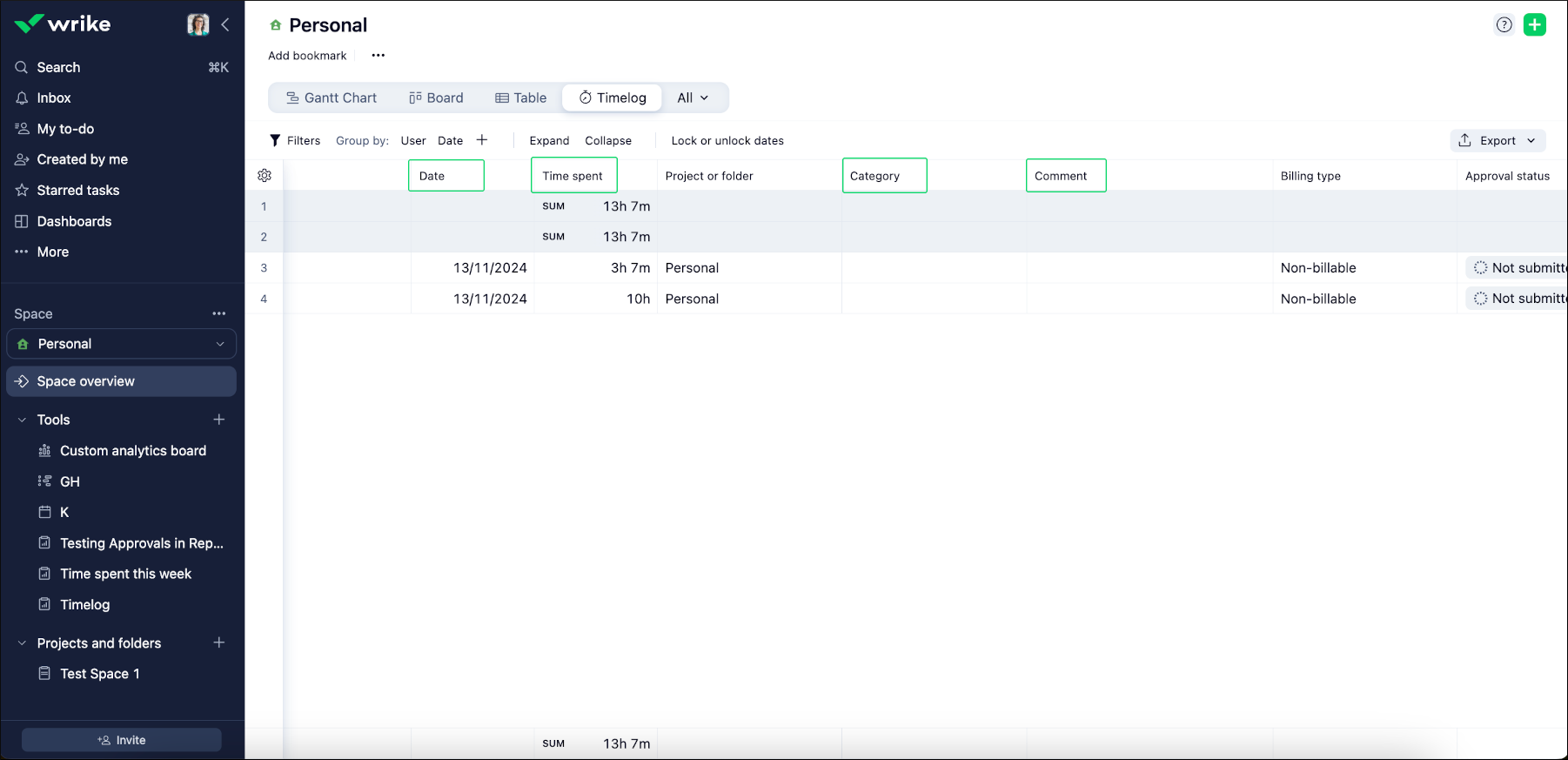Click Lock or unlock dates
Image resolution: width=1568 pixels, height=760 pixels.
(x=727, y=140)
